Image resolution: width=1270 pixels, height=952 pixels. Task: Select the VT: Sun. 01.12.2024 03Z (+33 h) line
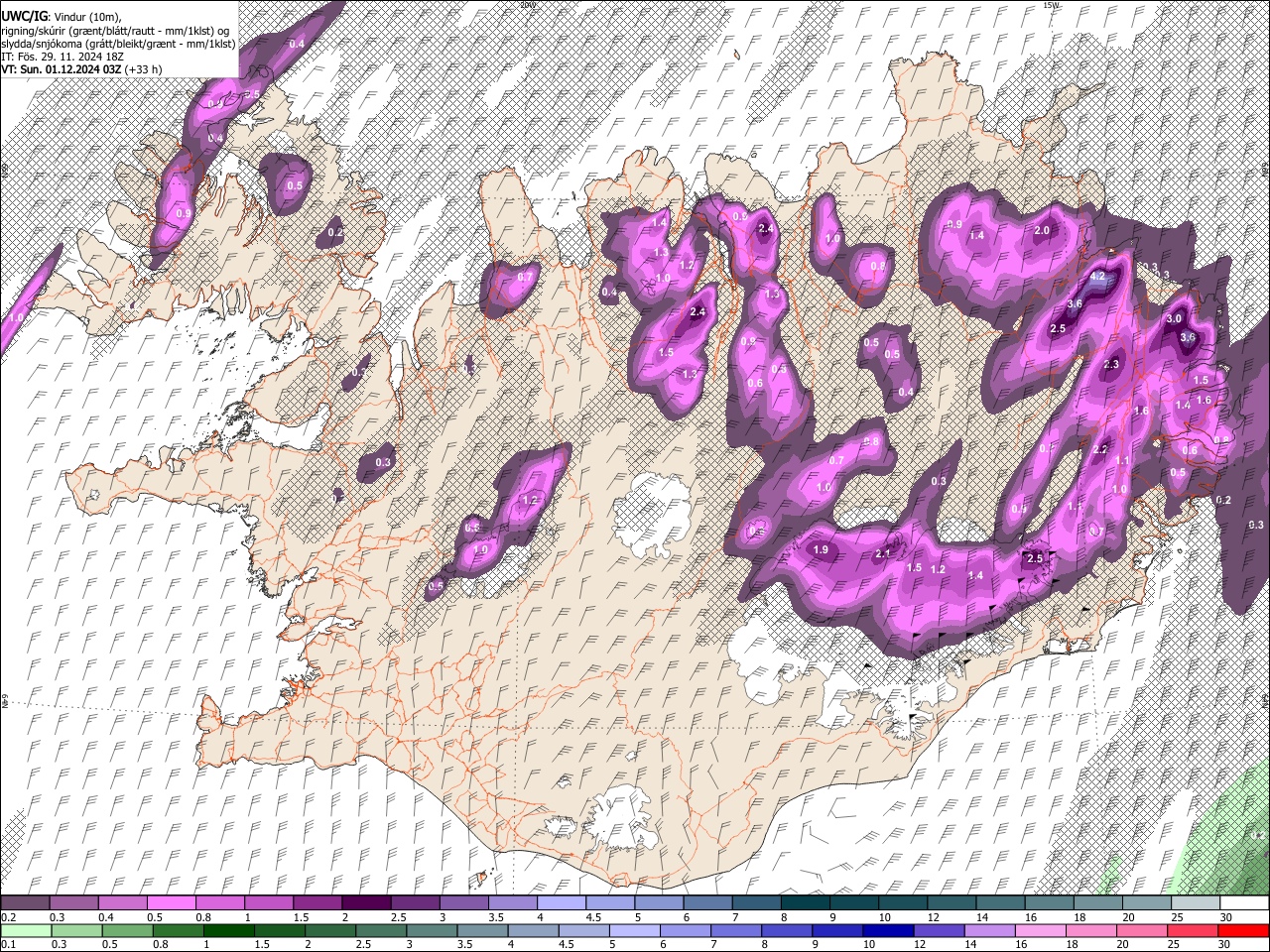[81, 69]
